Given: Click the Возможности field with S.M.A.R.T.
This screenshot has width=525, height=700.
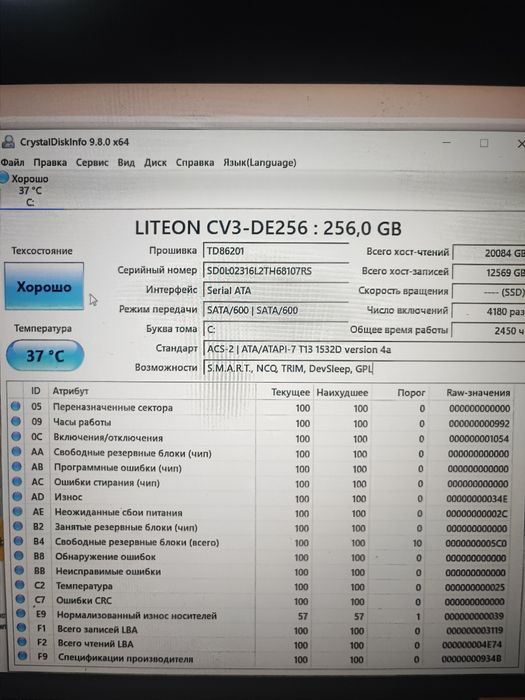Looking at the screenshot, I should [364, 369].
